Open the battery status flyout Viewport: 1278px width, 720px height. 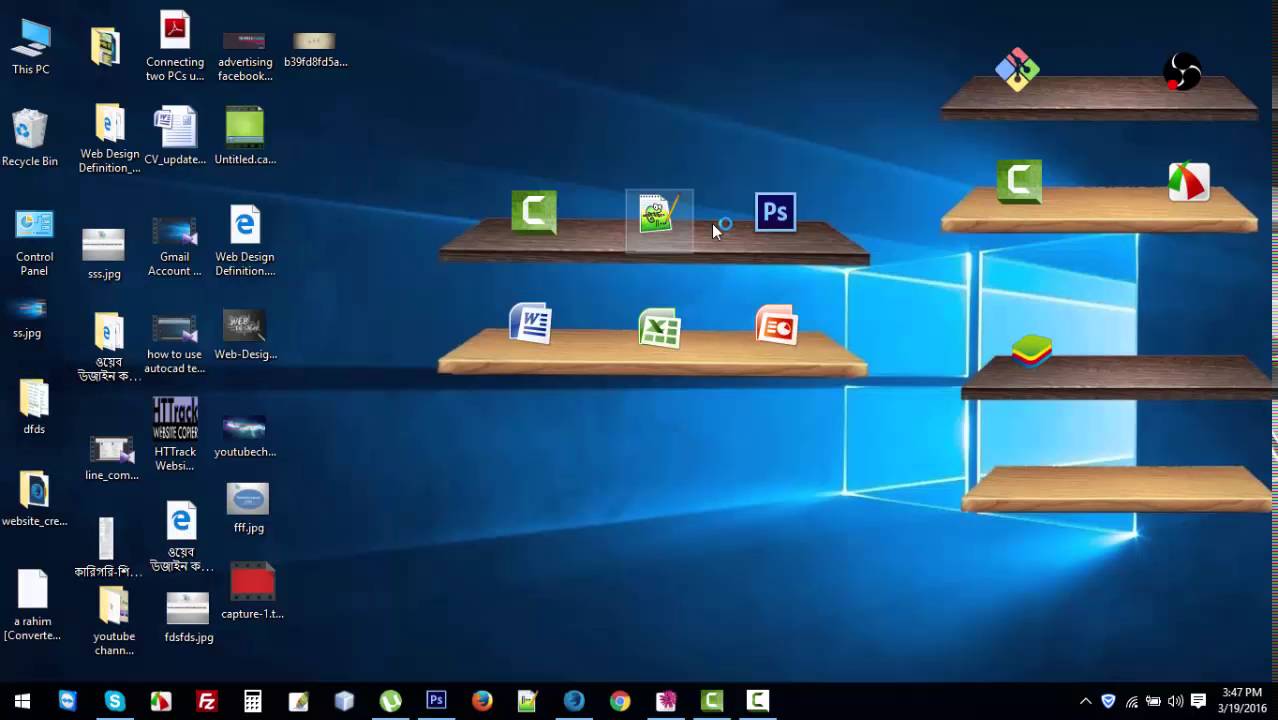pyautogui.click(x=1153, y=701)
